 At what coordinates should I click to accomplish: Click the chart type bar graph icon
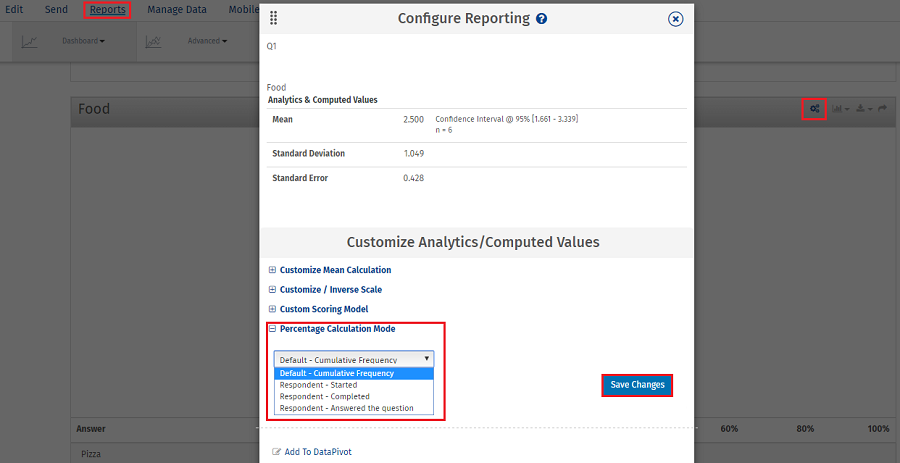click(x=839, y=109)
